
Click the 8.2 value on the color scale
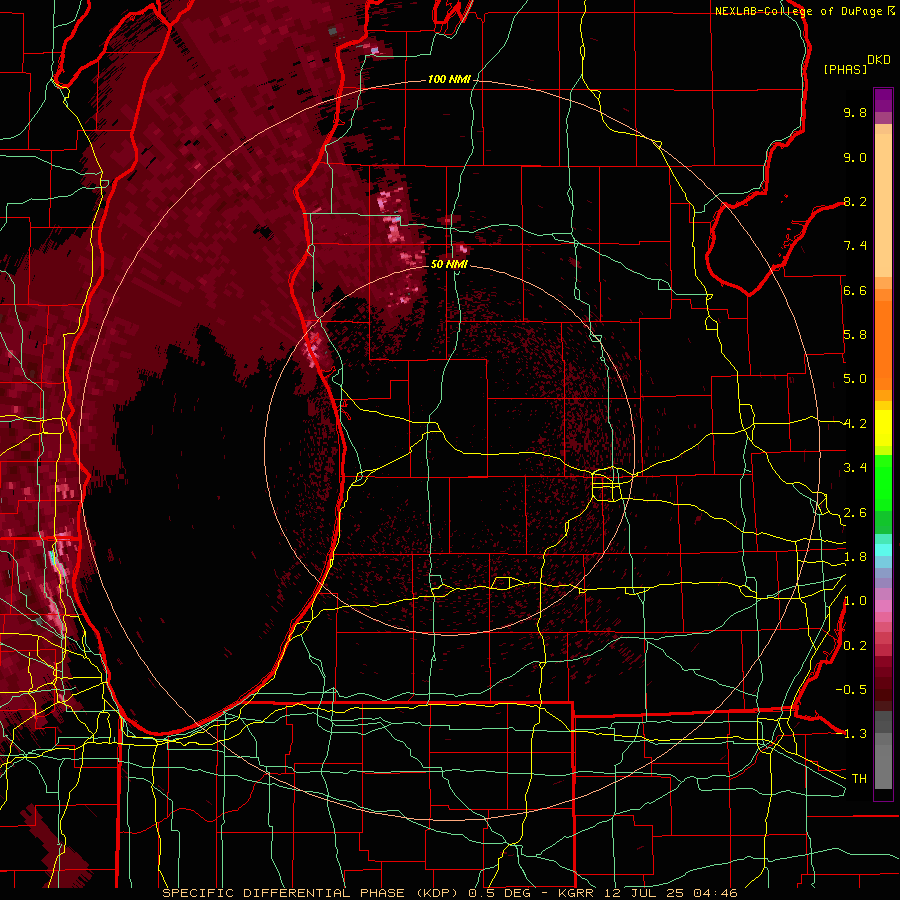tap(855, 201)
